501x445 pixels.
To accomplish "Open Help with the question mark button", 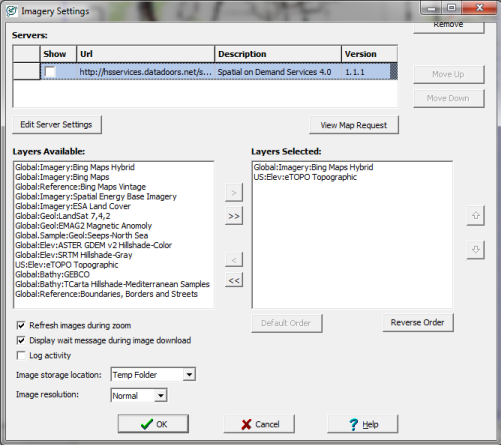I will 363,424.
